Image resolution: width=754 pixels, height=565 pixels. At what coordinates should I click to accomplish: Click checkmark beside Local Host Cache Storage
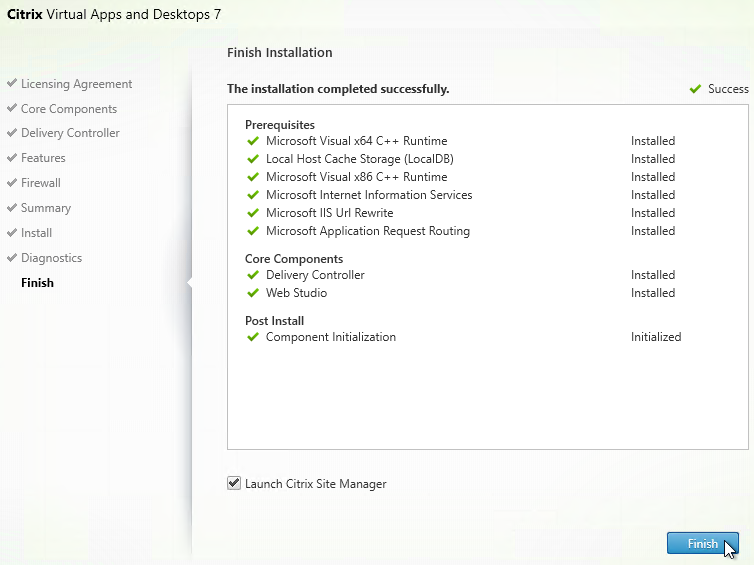pyautogui.click(x=252, y=159)
